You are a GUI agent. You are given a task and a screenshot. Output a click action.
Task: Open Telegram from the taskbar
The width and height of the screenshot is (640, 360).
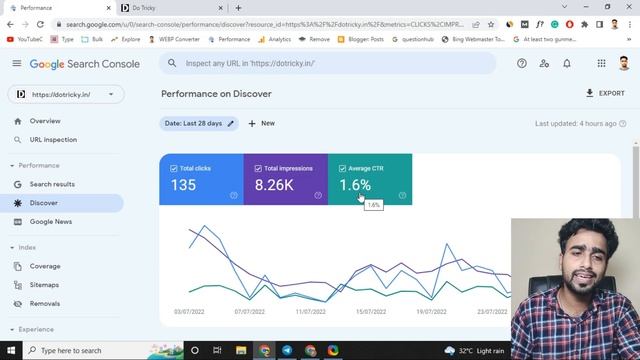click(287, 350)
